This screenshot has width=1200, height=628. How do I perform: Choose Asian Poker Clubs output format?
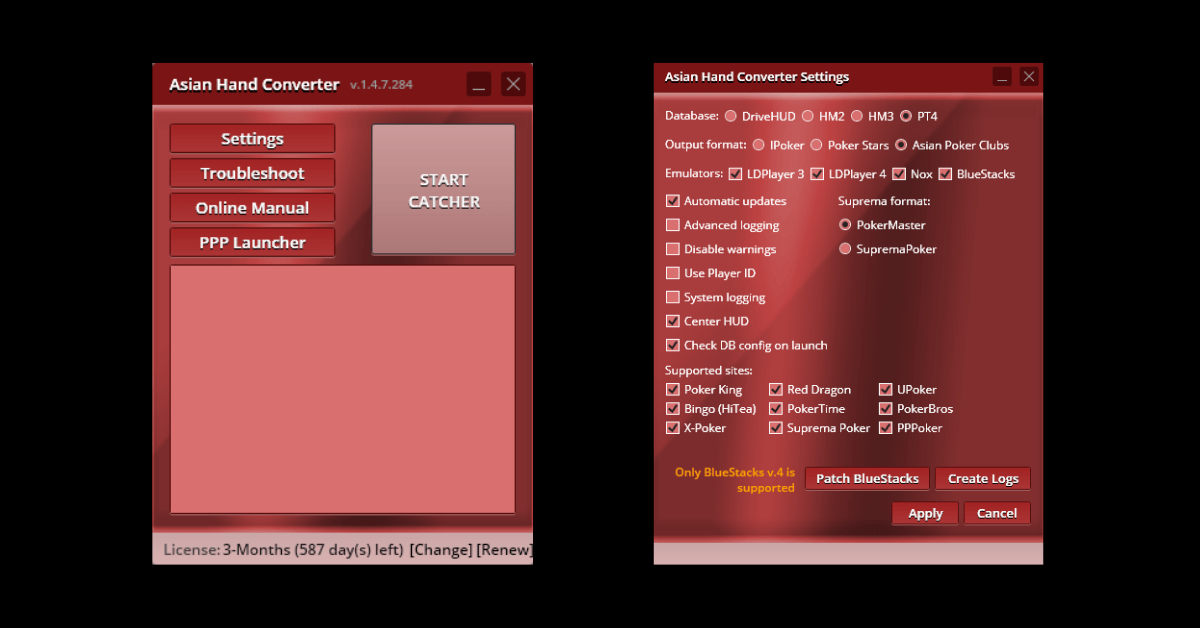(901, 145)
